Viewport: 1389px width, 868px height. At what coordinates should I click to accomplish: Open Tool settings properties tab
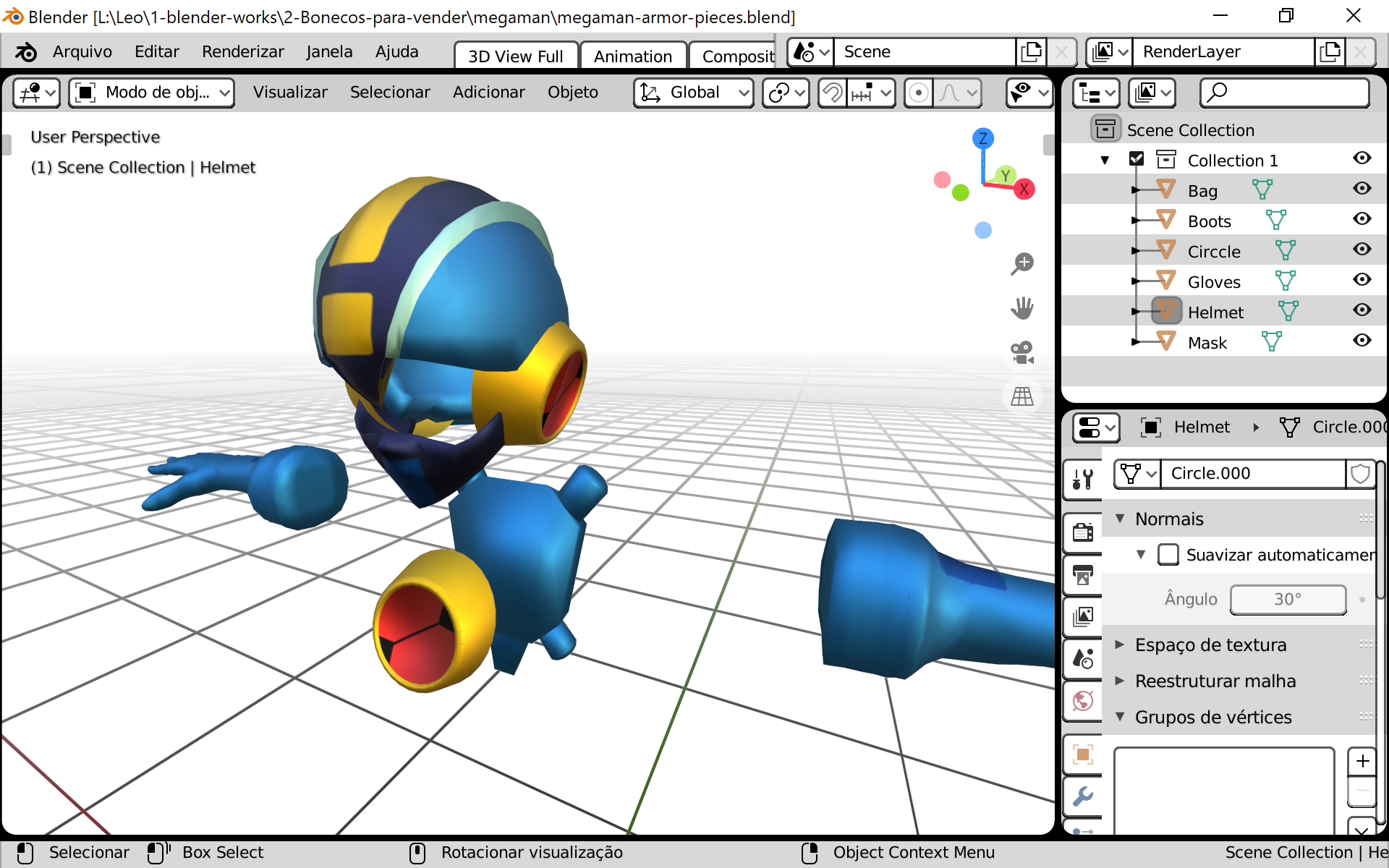(x=1083, y=479)
